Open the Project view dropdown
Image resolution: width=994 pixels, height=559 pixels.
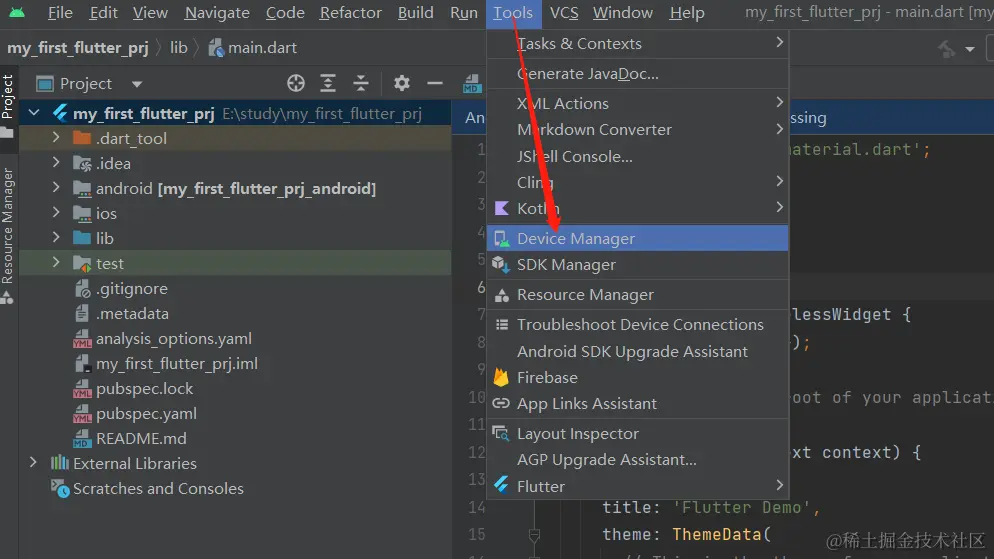tap(137, 84)
